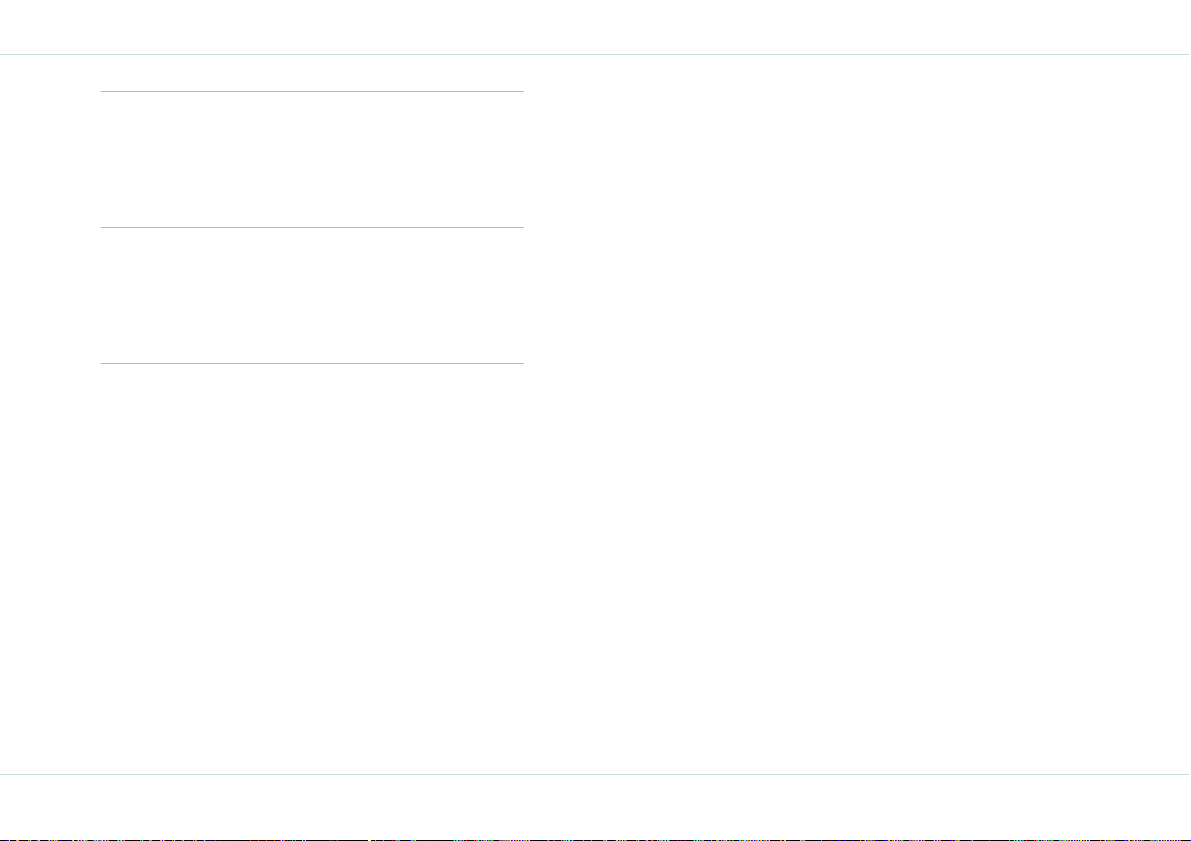Click the right end of top divider
1191x841 pixels.
522,91
